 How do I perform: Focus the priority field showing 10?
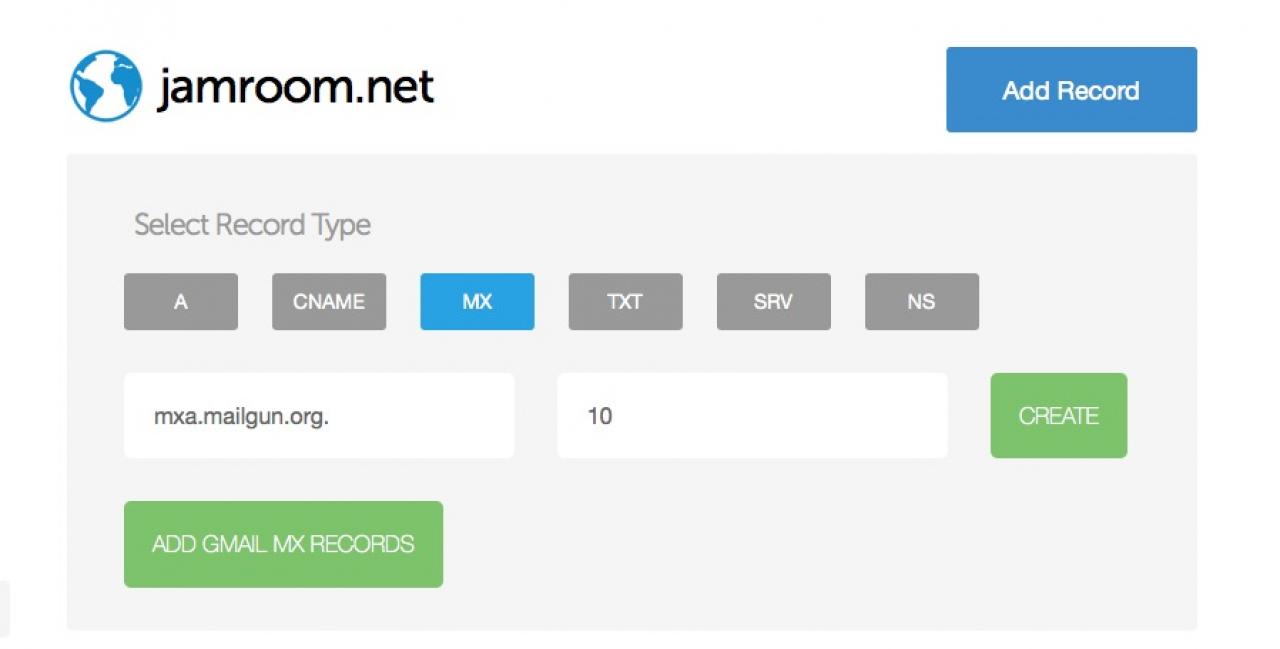[752, 416]
